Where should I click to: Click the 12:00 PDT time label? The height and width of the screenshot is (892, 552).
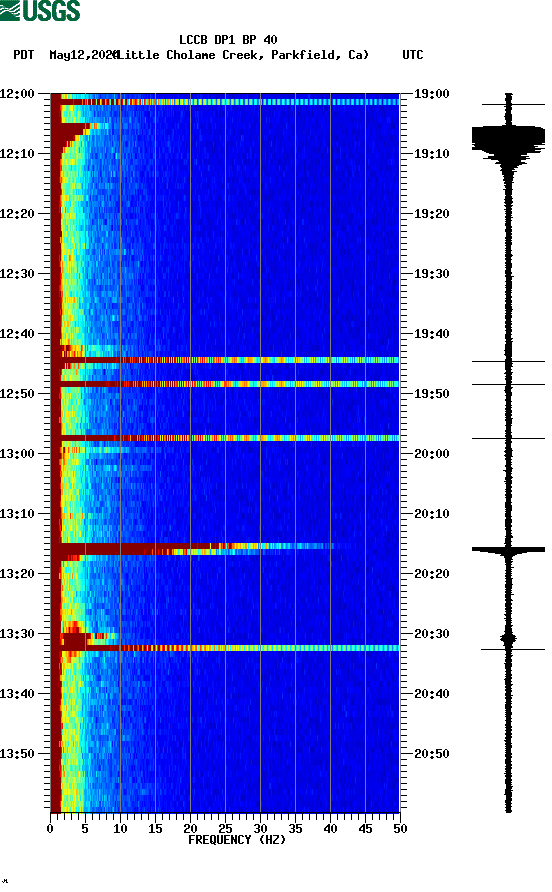pos(17,93)
